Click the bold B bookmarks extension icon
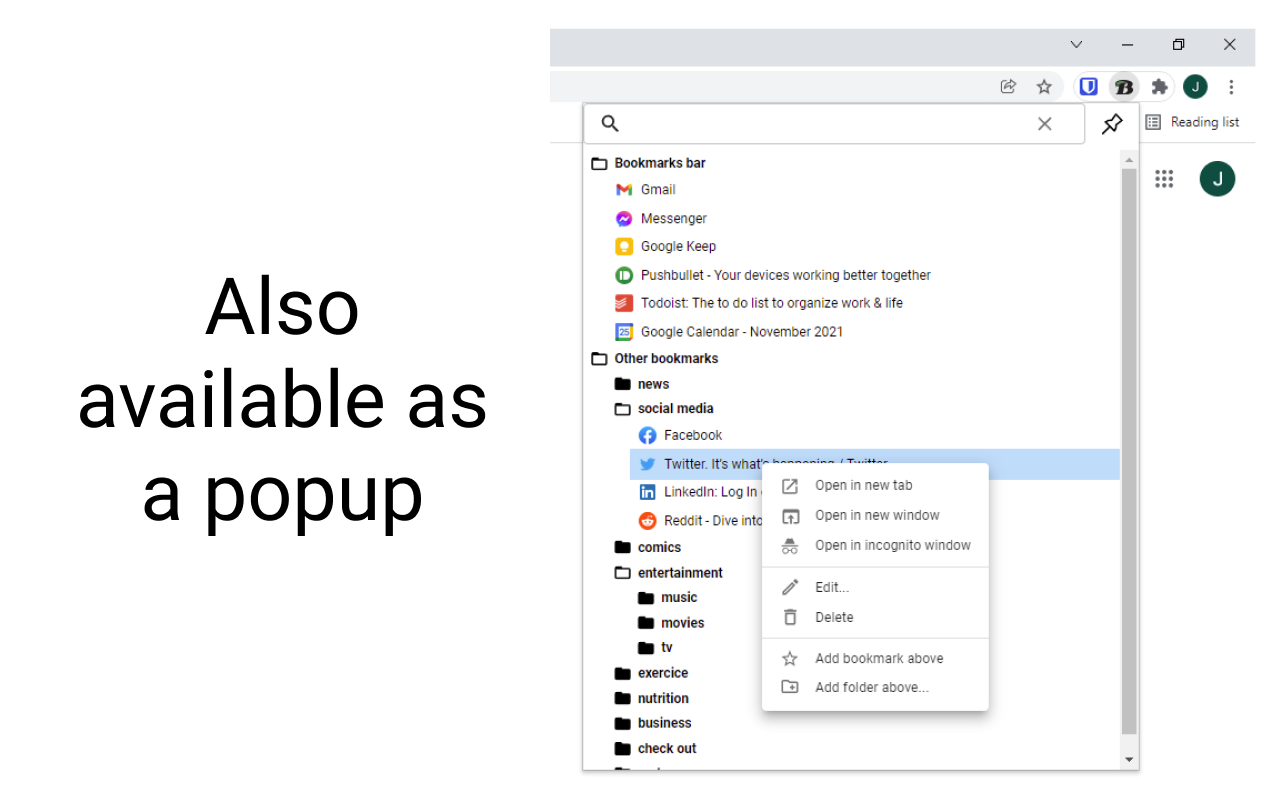This screenshot has width=1280, height=800. pyautogui.click(x=1124, y=87)
